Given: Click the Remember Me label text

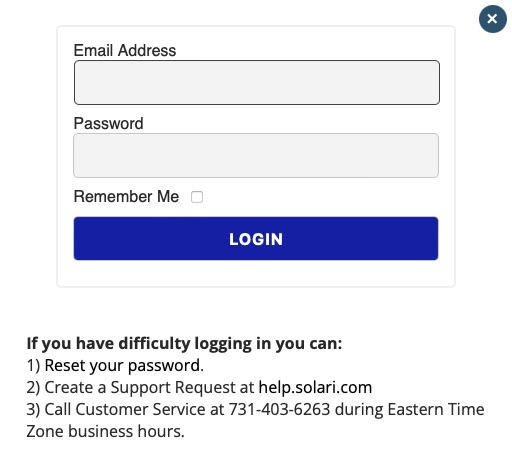Looking at the screenshot, I should tap(126, 196).
